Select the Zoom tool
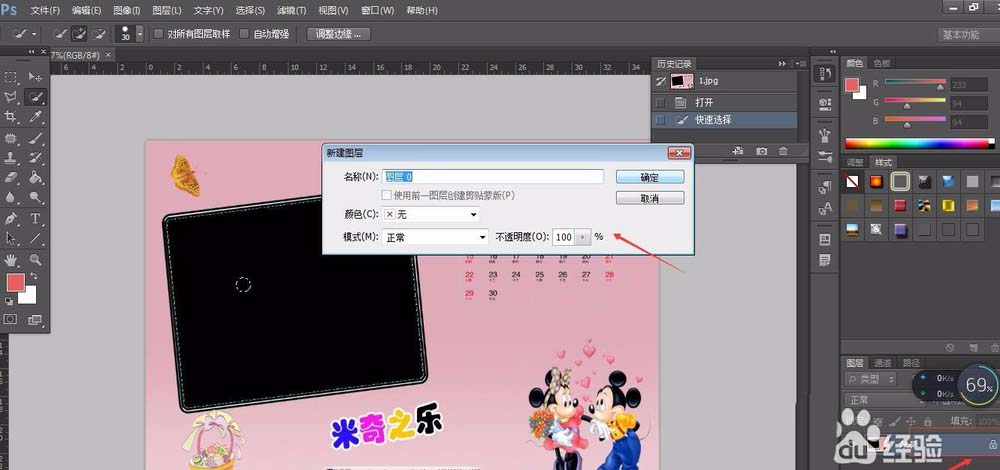1000x470 pixels. (35, 260)
